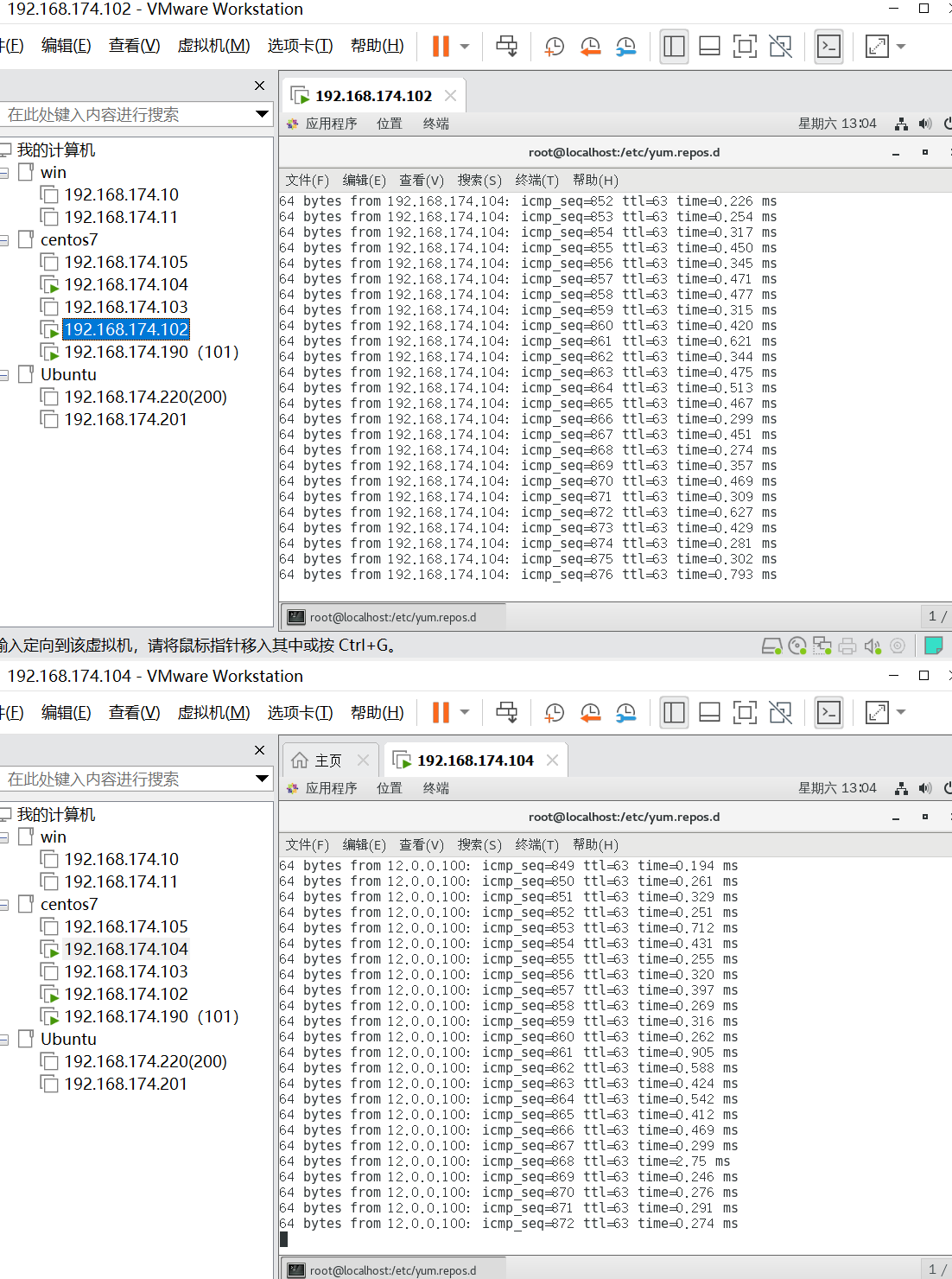Open power dropdown arrow in top window

[x=465, y=47]
